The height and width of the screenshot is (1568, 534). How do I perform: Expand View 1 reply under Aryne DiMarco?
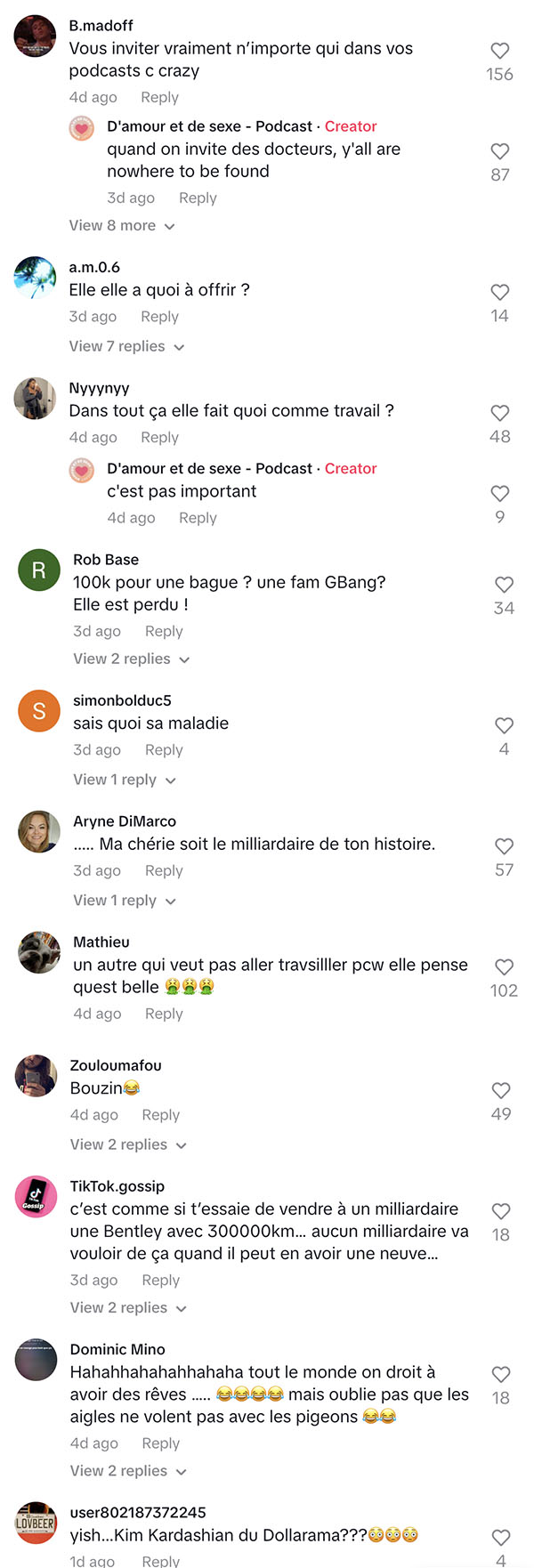[x=125, y=901]
